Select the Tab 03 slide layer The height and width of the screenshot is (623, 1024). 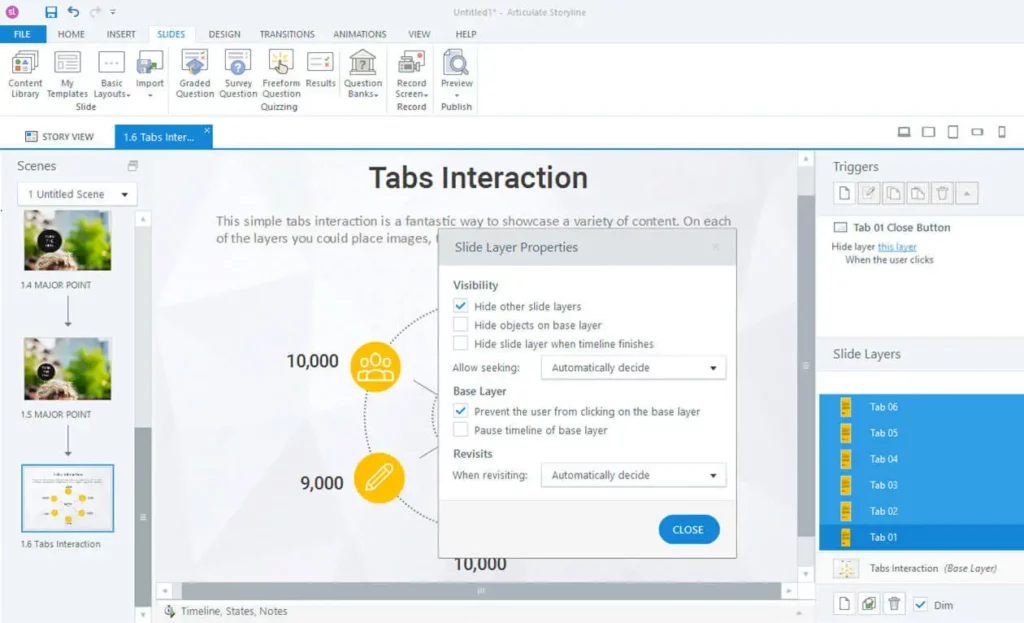click(x=883, y=485)
